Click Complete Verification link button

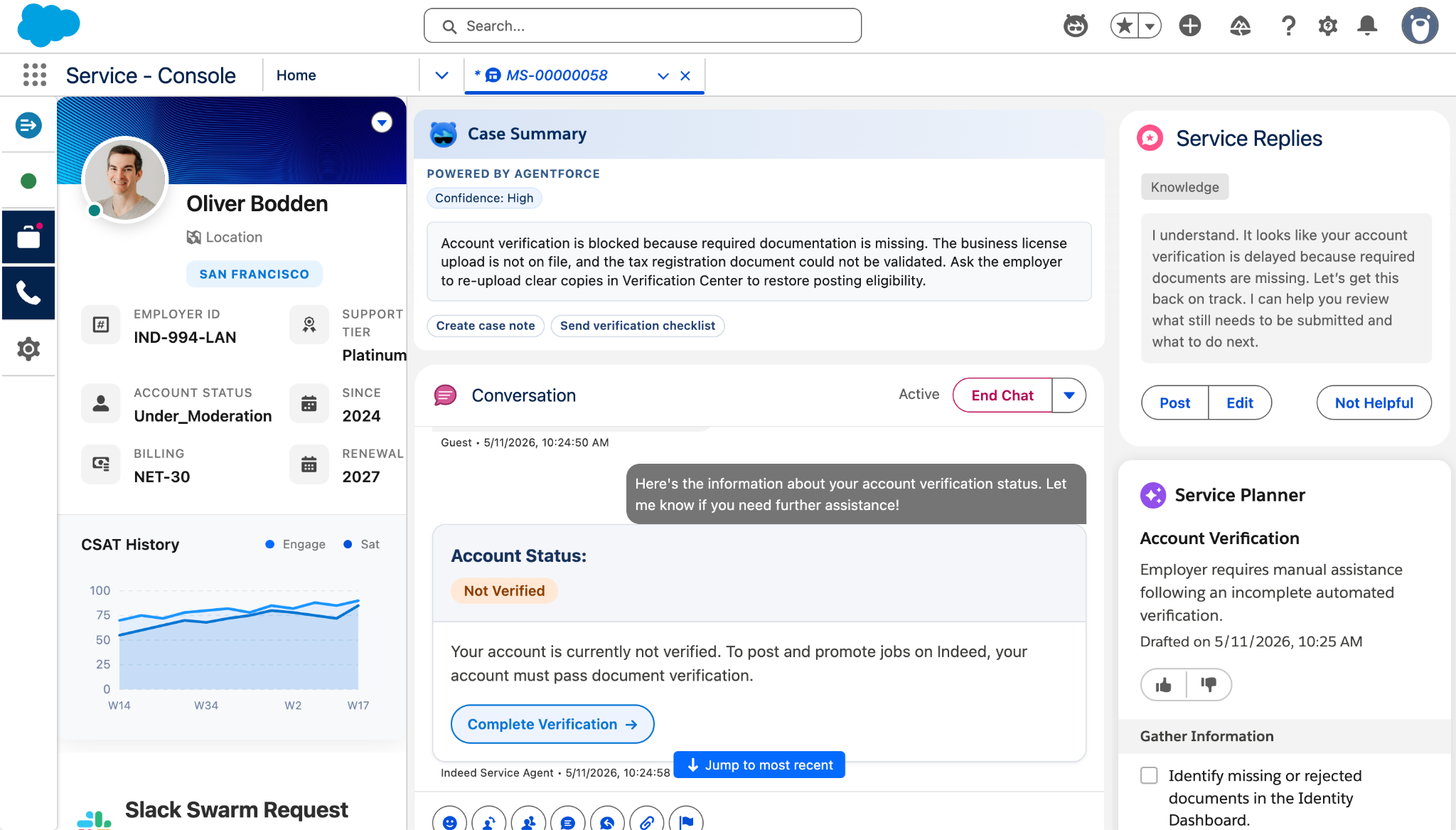tap(552, 724)
